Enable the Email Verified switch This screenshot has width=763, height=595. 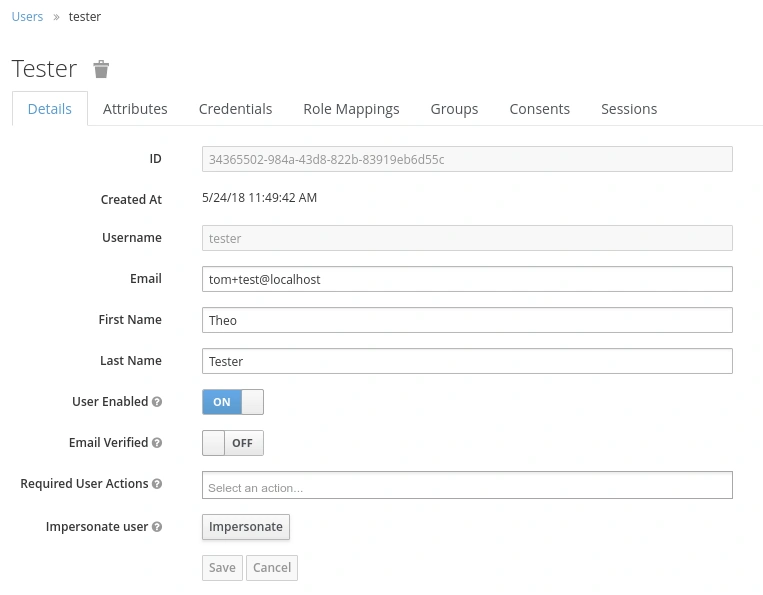[x=232, y=443]
